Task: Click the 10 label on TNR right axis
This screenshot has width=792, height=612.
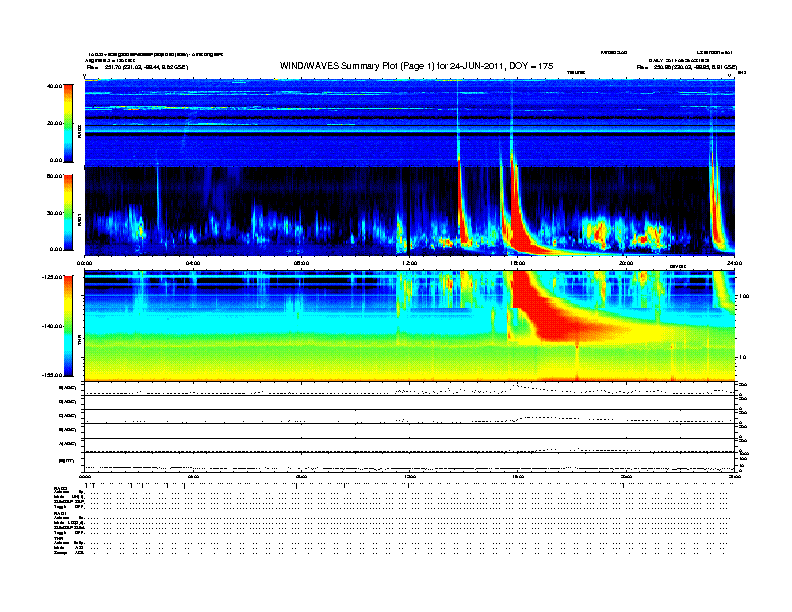Action: tap(742, 357)
